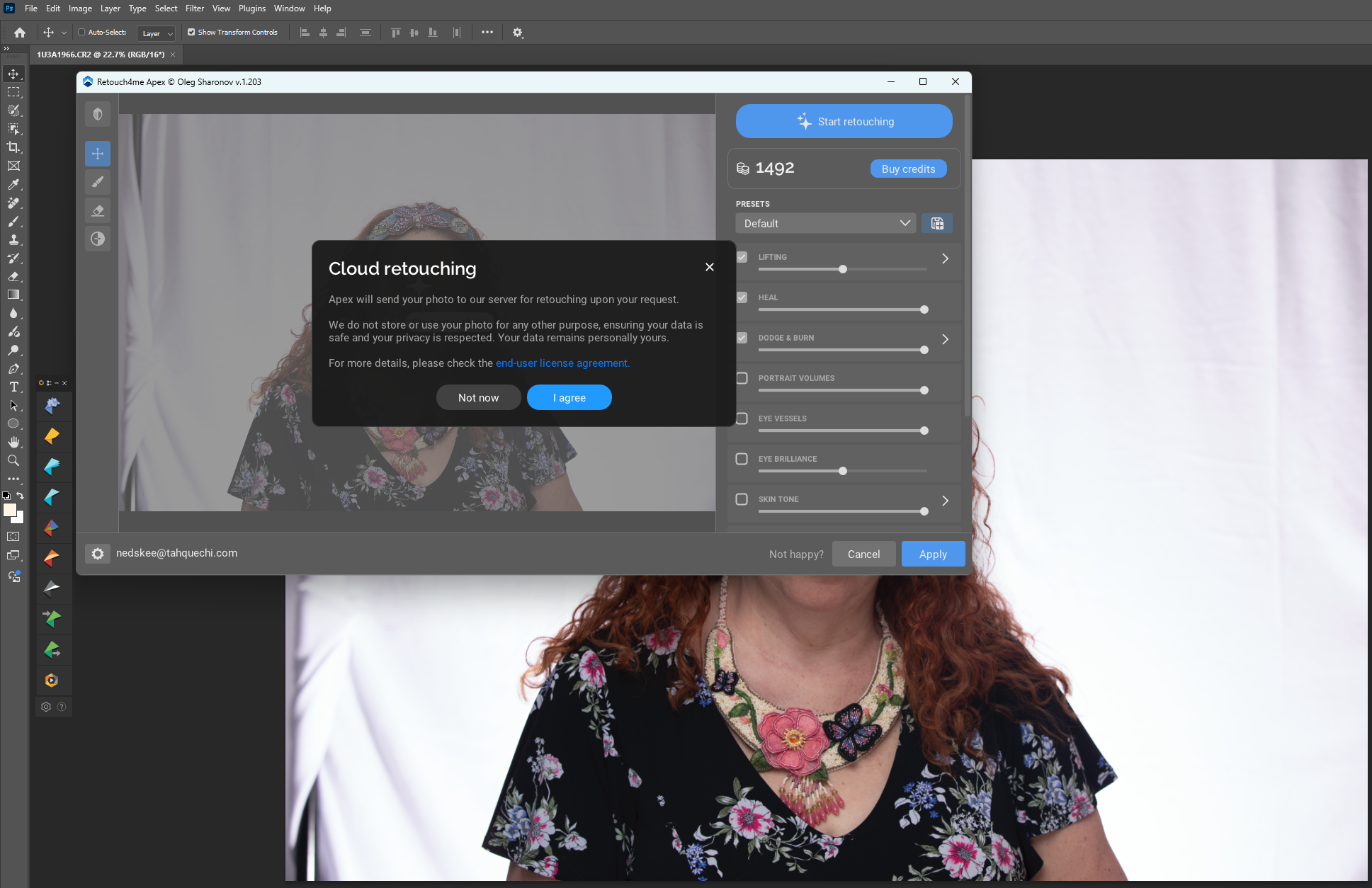This screenshot has height=888, width=1372.
Task: Select the Crop tool in Photoshop toolbar
Action: coord(13,147)
